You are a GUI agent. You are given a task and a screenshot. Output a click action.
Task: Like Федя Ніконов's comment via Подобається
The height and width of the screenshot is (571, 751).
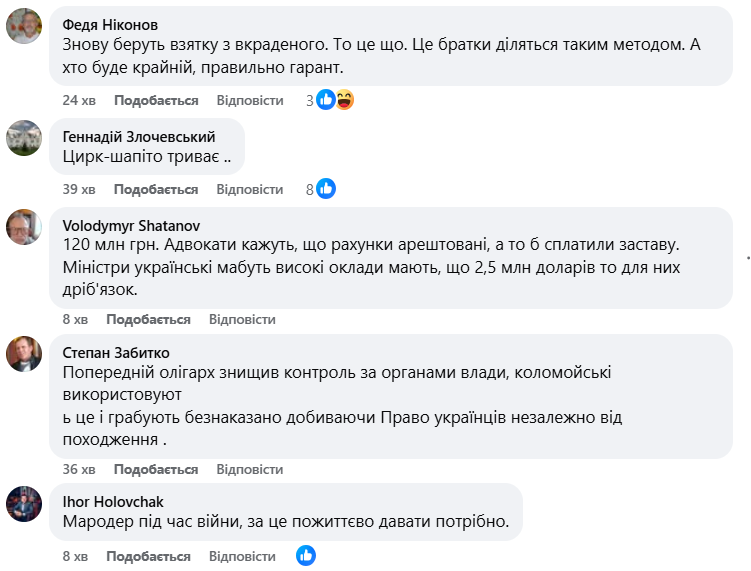(156, 100)
